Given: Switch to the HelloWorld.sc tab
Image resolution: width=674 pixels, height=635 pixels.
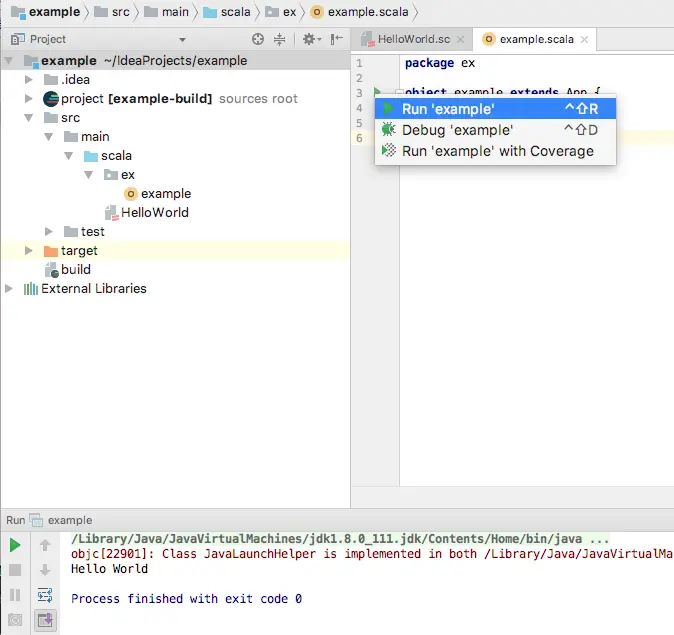Looking at the screenshot, I should 414,39.
